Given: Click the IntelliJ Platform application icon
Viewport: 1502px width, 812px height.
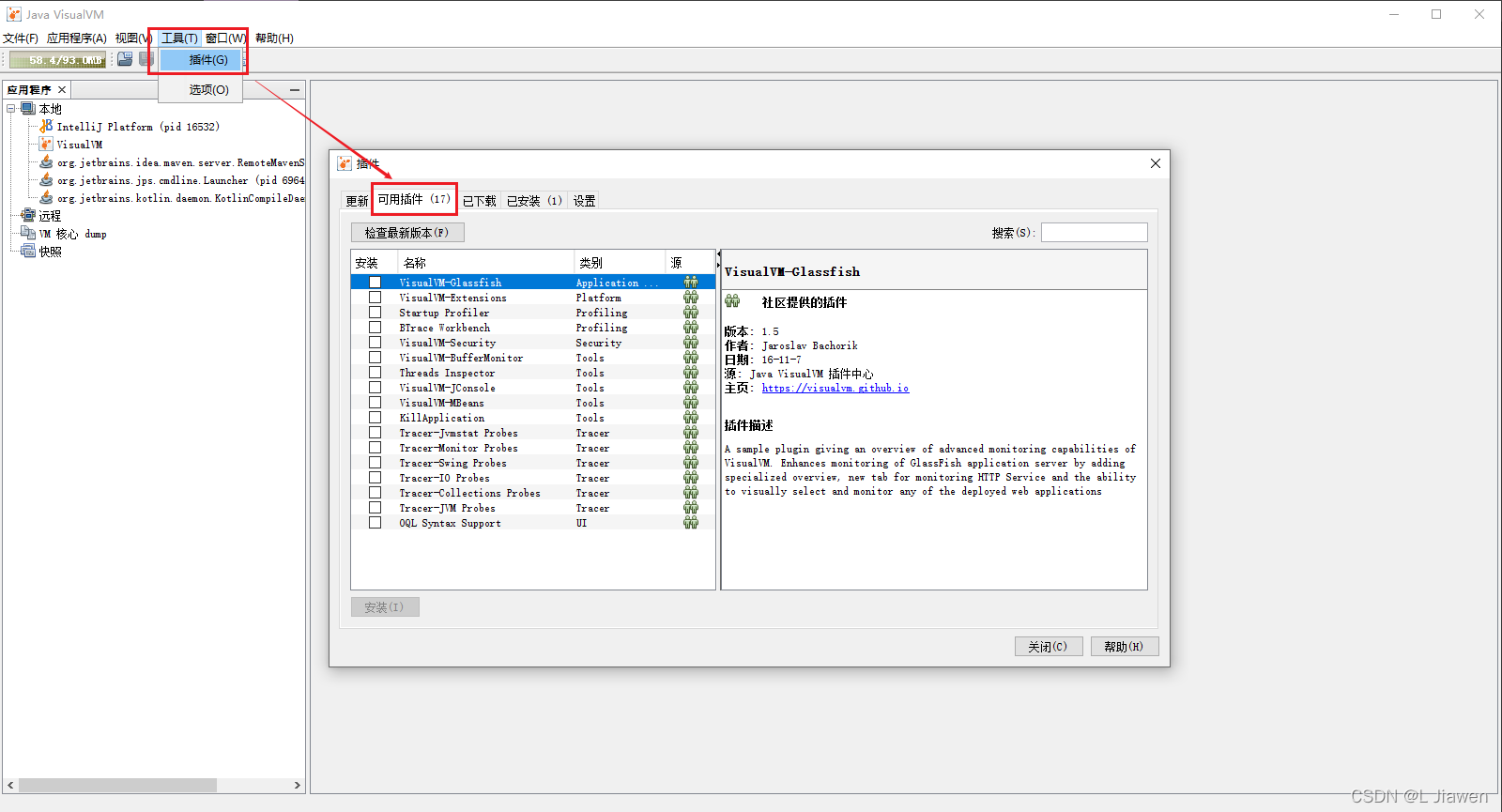Looking at the screenshot, I should (x=46, y=126).
